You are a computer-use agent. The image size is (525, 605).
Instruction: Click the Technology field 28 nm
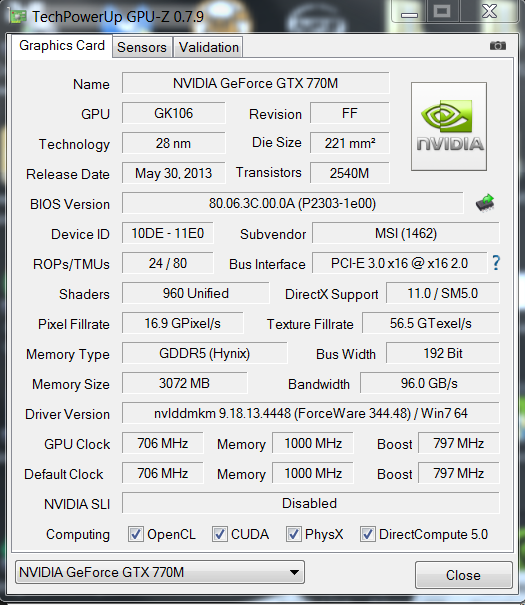pyautogui.click(x=174, y=143)
